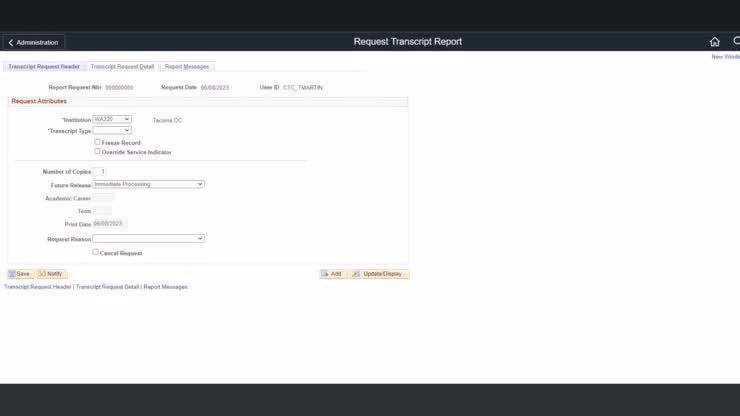This screenshot has width=740, height=416.
Task: Expand the Transcript Type dropdown
Action: 112,130
